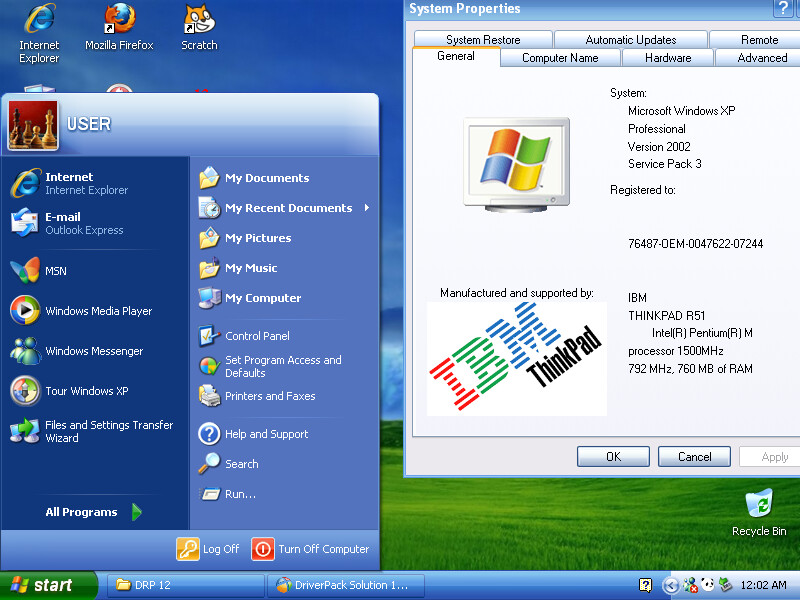Click product ID 76487-OEM-0047622-07244

695,244
